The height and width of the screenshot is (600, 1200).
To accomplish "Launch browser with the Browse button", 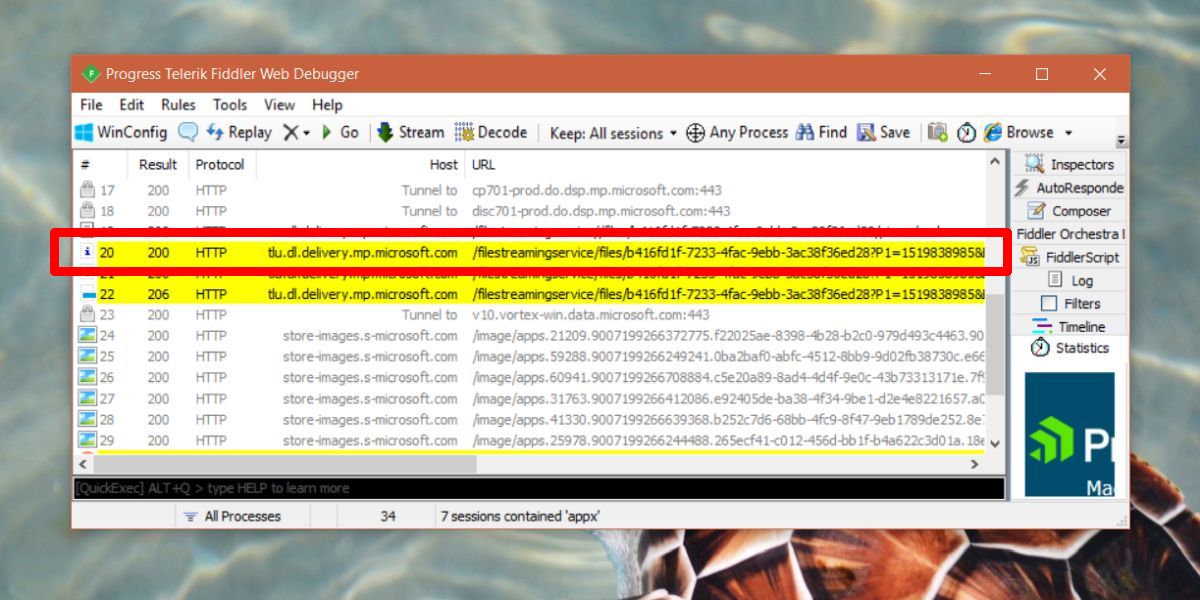I will pos(1019,132).
